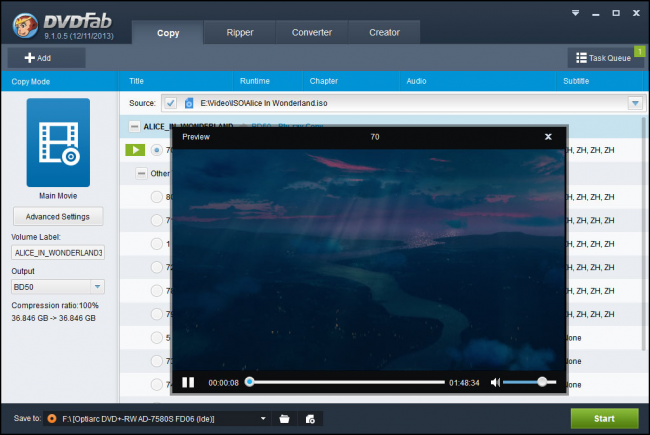Select the fifth radio button under Other
Viewport: 650px width, 435px height.
156,291
